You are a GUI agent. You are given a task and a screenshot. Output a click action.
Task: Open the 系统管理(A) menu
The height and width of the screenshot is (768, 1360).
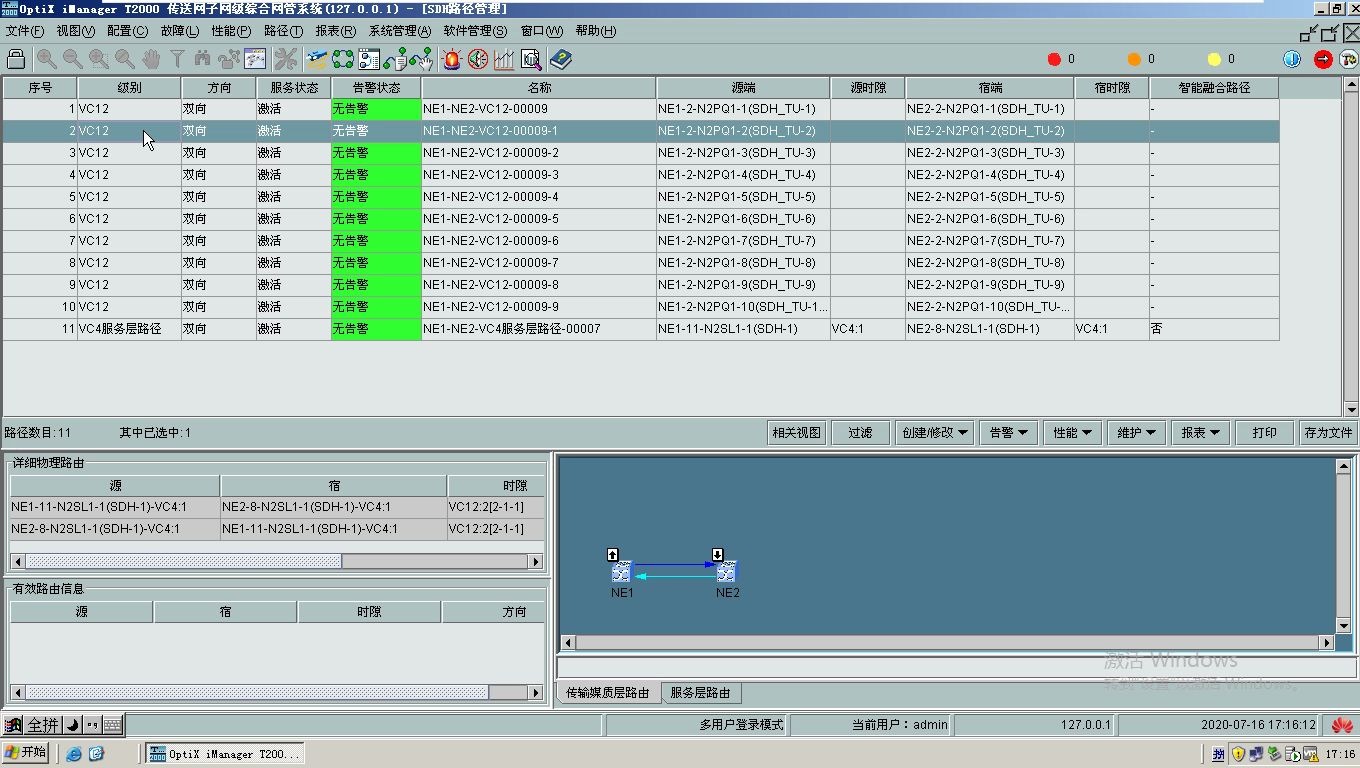click(400, 31)
